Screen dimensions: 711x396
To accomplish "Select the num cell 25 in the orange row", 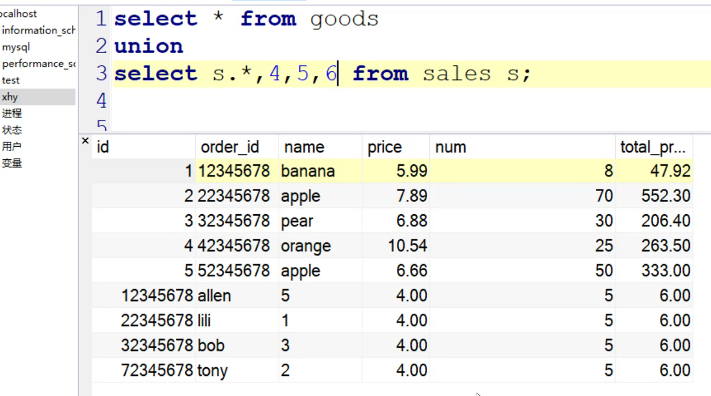I will click(x=522, y=246).
